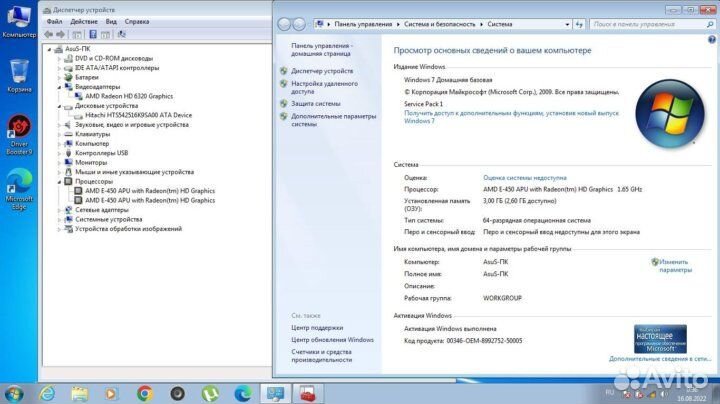Collapse the Дисковые устройства node
The width and height of the screenshot is (720, 404).
(x=59, y=106)
